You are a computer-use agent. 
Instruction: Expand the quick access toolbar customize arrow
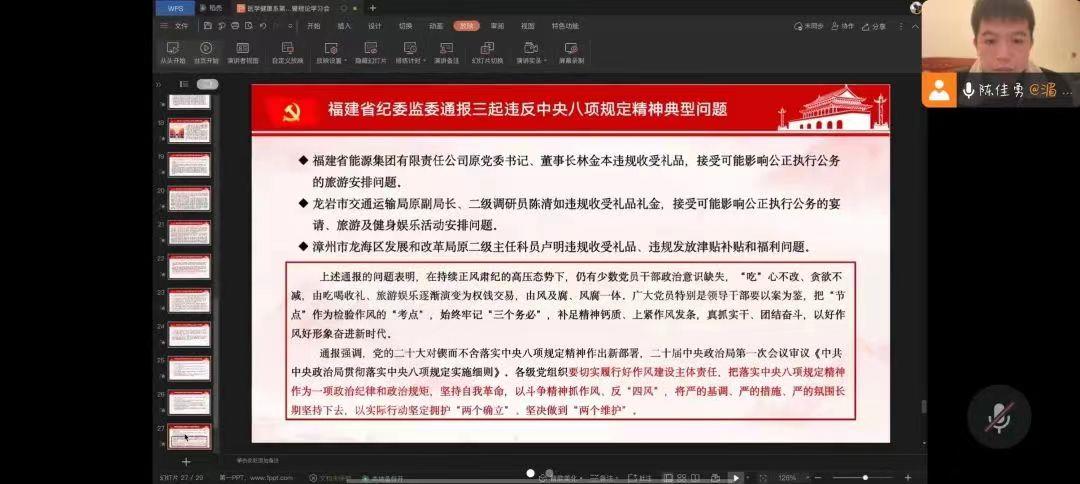[x=289, y=26]
